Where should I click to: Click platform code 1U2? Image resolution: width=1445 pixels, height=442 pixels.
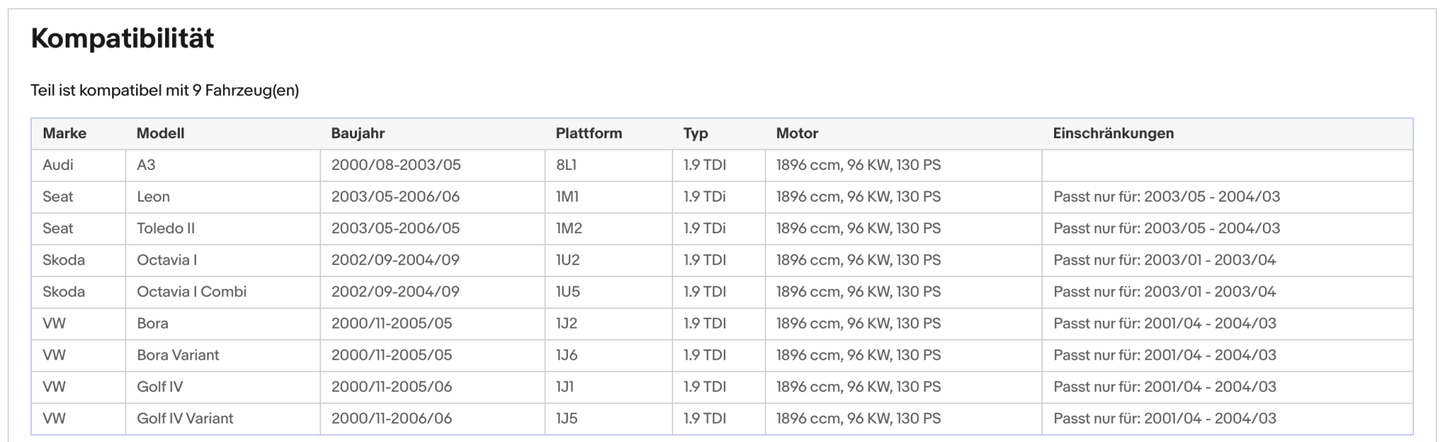(x=567, y=260)
